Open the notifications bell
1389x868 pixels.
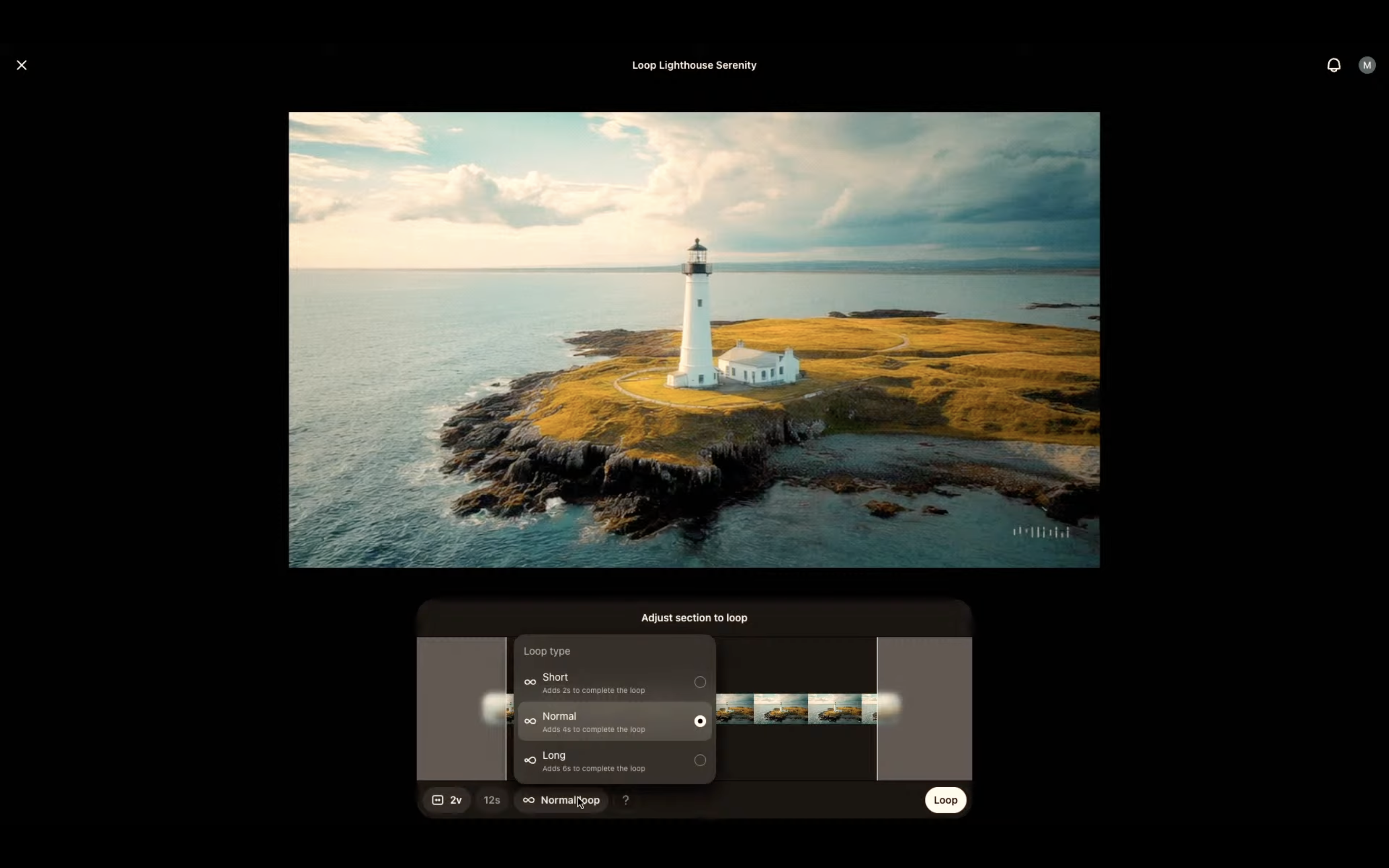1333,65
